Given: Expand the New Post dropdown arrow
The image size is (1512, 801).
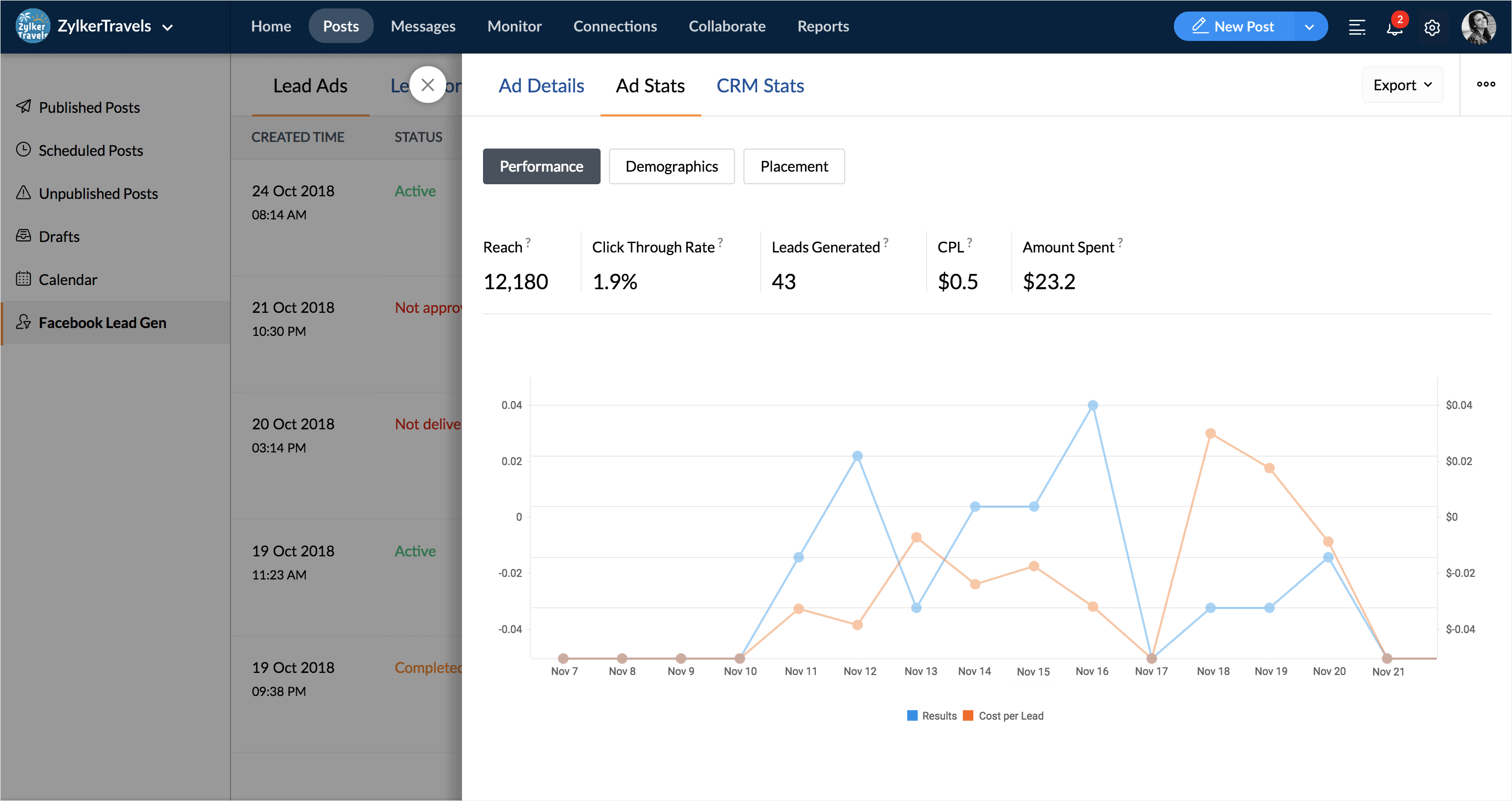Looking at the screenshot, I should [1309, 27].
